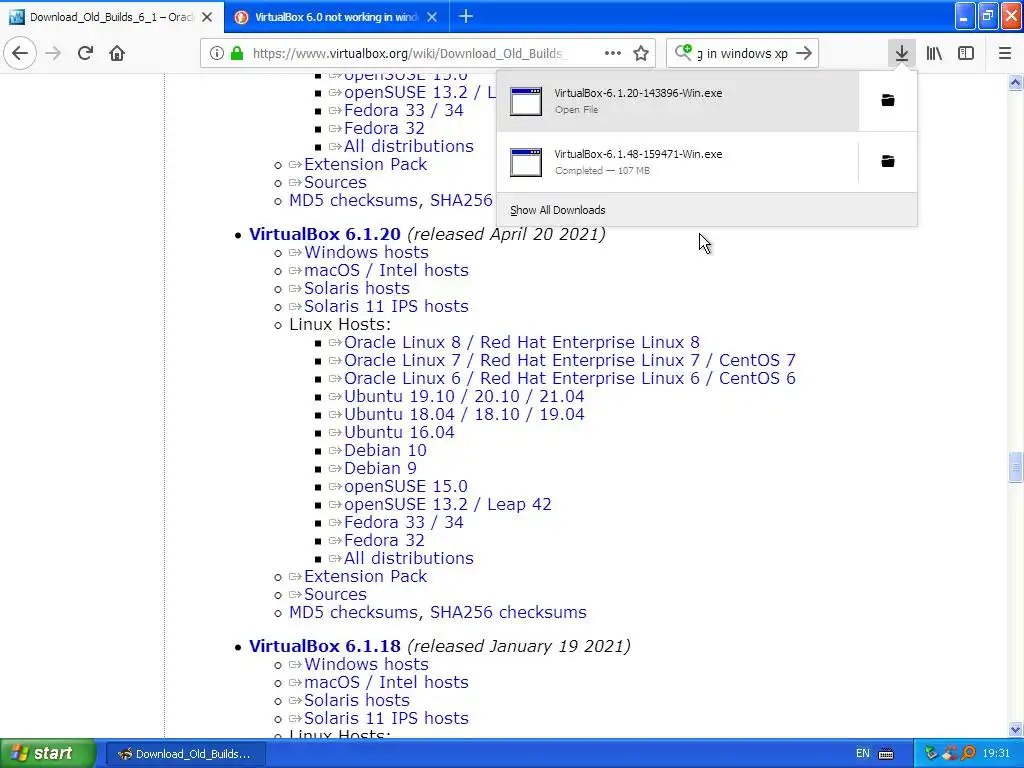Open containing folder for VirtualBox-6.1.20 download
Image resolution: width=1024 pixels, height=768 pixels.
coord(888,100)
